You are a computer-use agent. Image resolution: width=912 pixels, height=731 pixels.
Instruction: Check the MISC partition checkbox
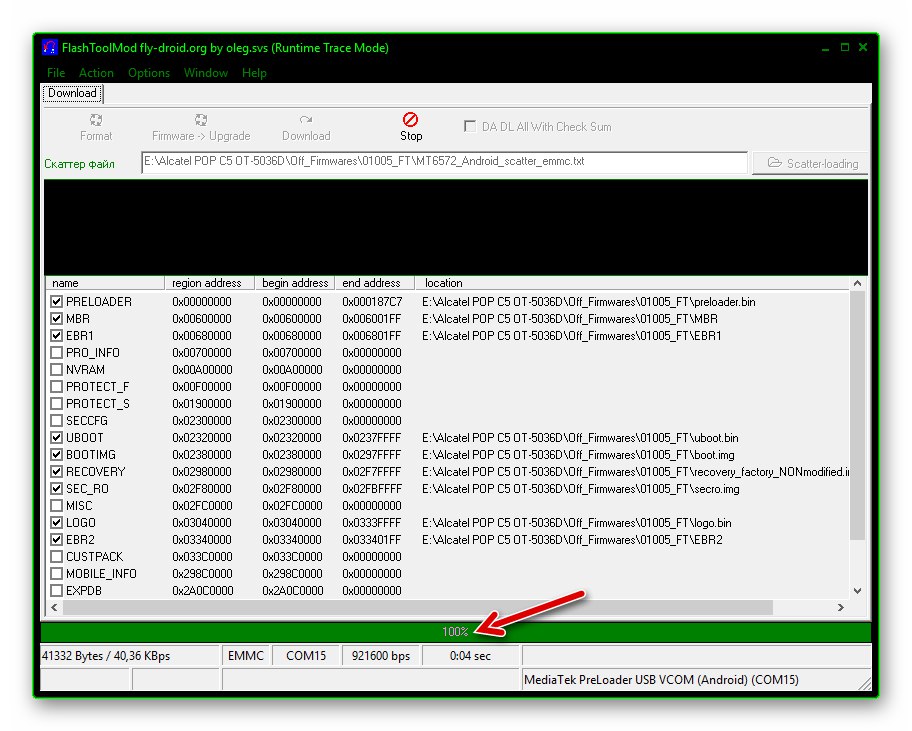tap(56, 505)
